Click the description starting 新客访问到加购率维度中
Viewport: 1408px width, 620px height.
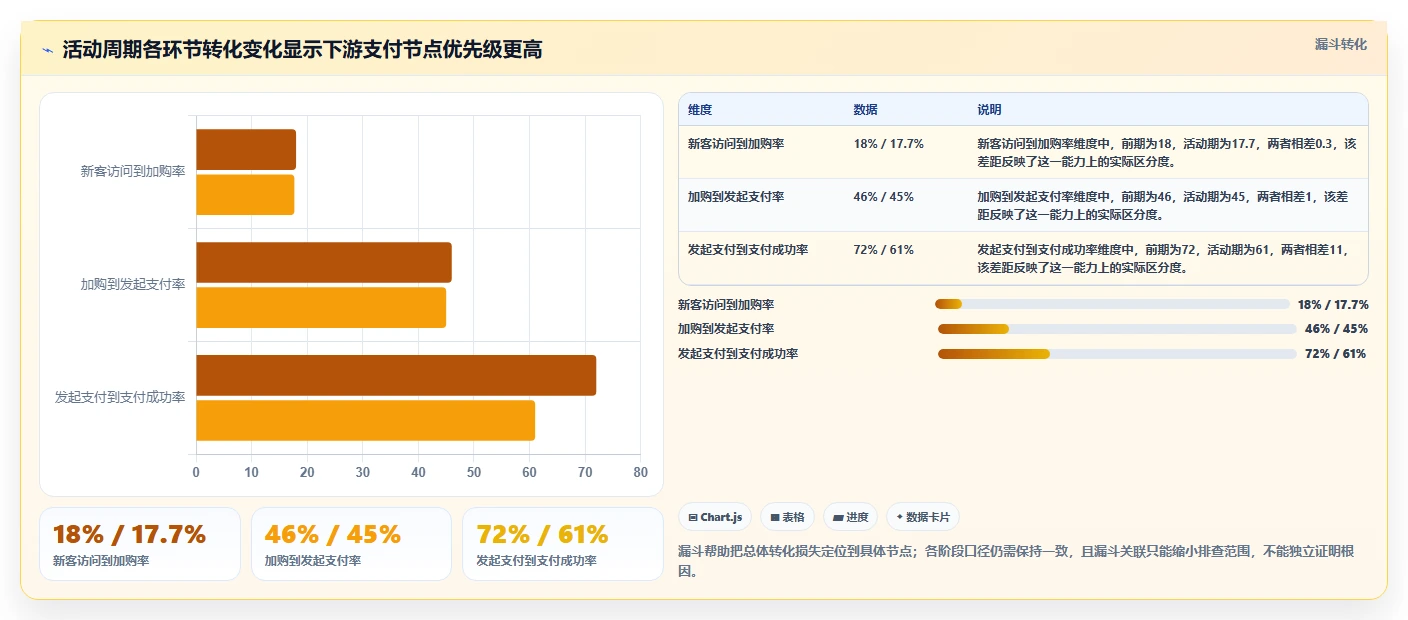click(x=1167, y=152)
